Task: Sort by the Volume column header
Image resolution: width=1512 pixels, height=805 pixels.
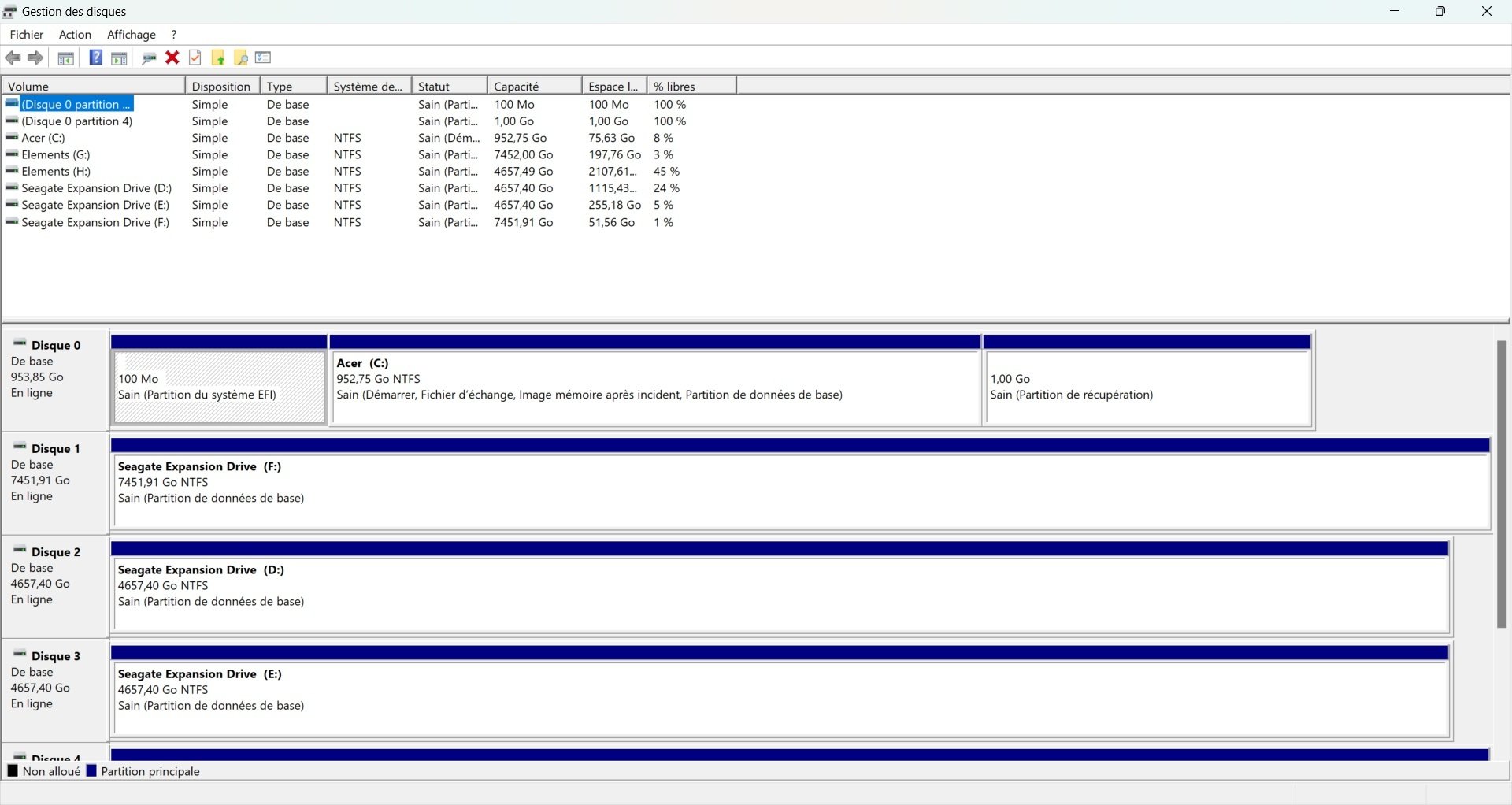Action: pyautogui.click(x=94, y=86)
